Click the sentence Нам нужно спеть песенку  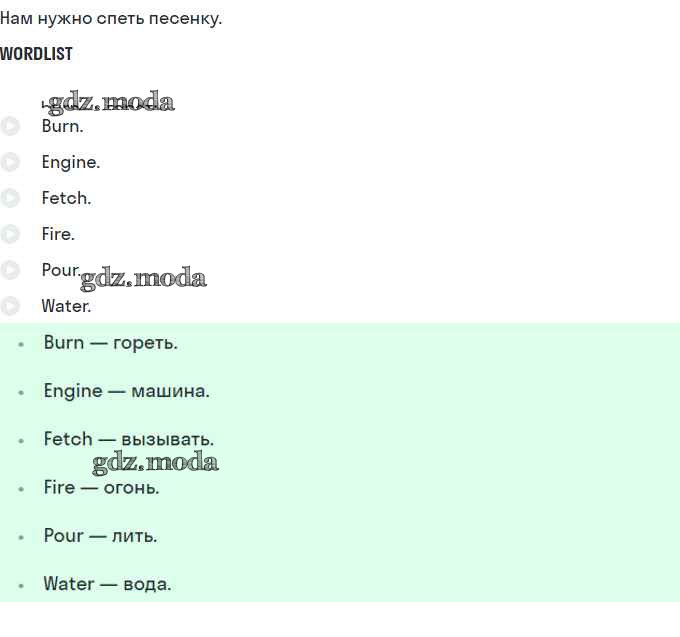(111, 19)
